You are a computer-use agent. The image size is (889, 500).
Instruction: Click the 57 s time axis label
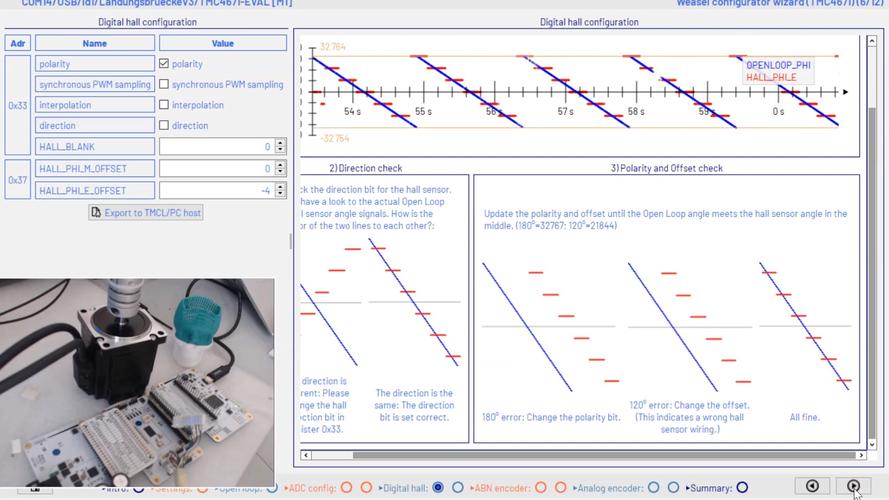point(565,112)
